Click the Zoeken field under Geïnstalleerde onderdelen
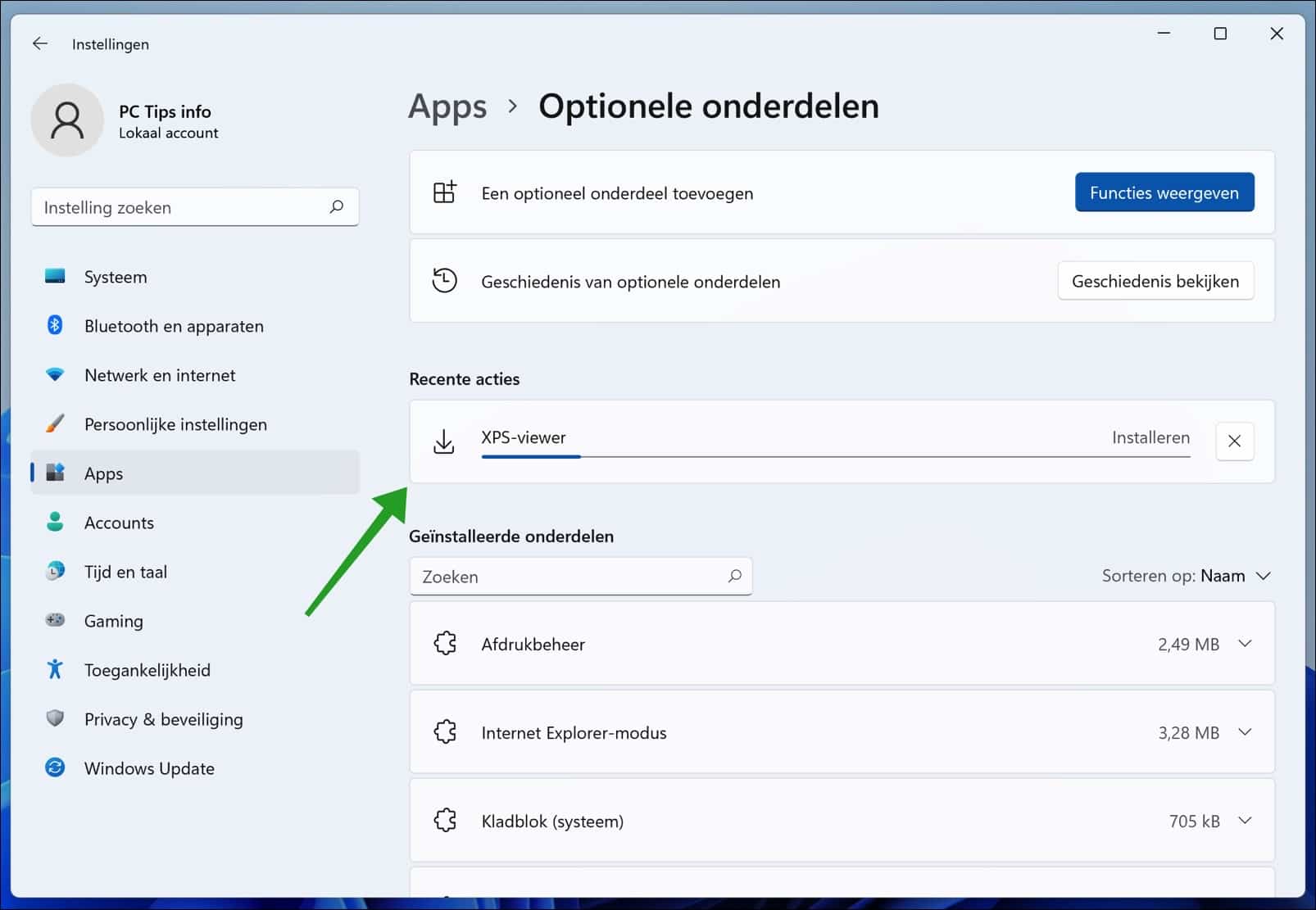Image resolution: width=1316 pixels, height=910 pixels. (580, 576)
